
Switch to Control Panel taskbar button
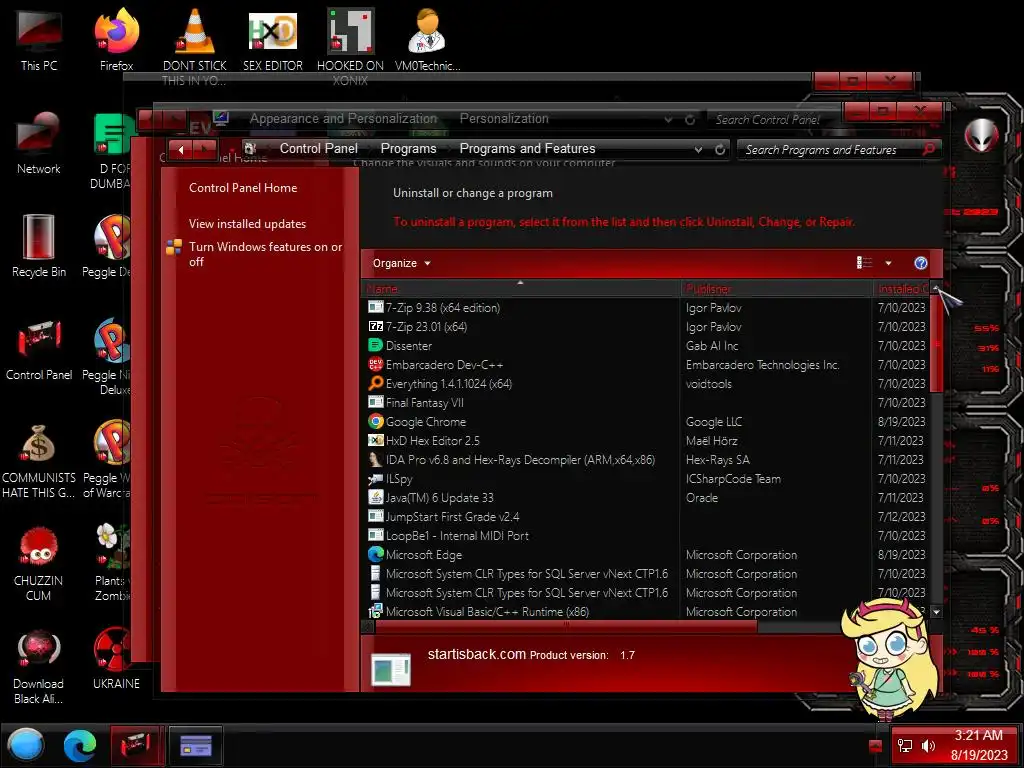[x=135, y=745]
